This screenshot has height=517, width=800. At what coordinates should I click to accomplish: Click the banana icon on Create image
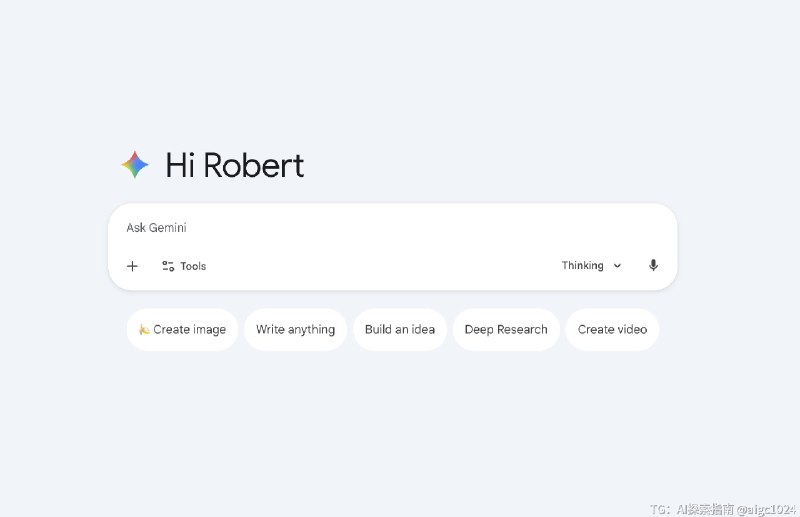point(144,329)
